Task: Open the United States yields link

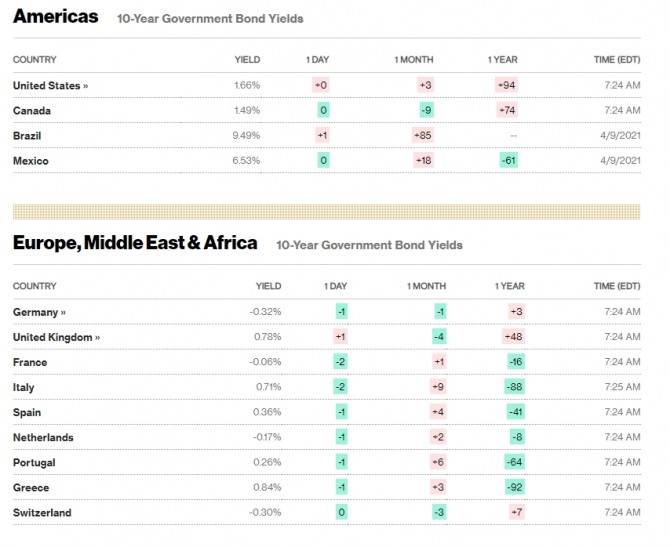Action: point(50,86)
